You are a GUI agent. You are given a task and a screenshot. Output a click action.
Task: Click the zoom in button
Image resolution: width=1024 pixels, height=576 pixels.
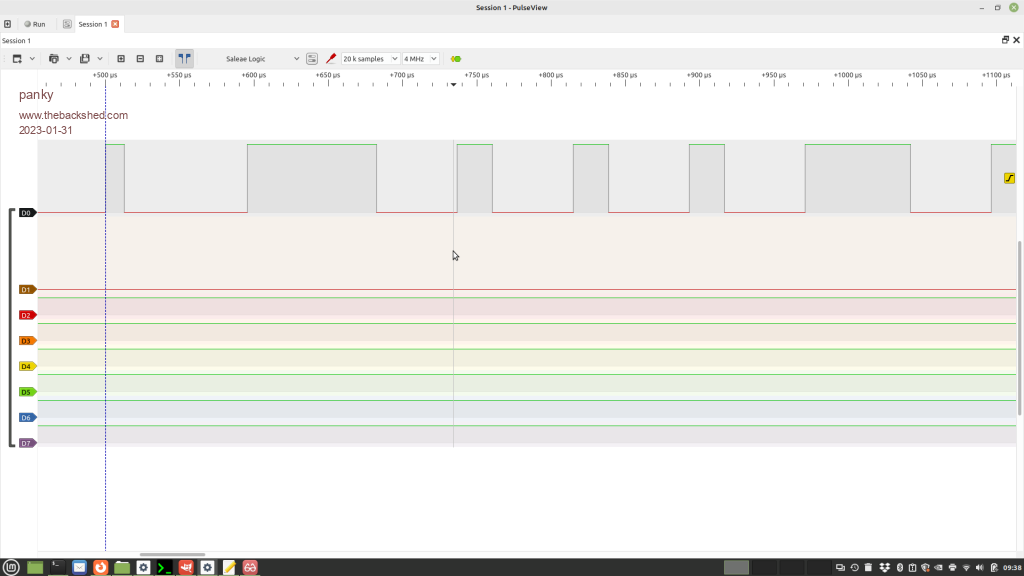tap(121, 59)
